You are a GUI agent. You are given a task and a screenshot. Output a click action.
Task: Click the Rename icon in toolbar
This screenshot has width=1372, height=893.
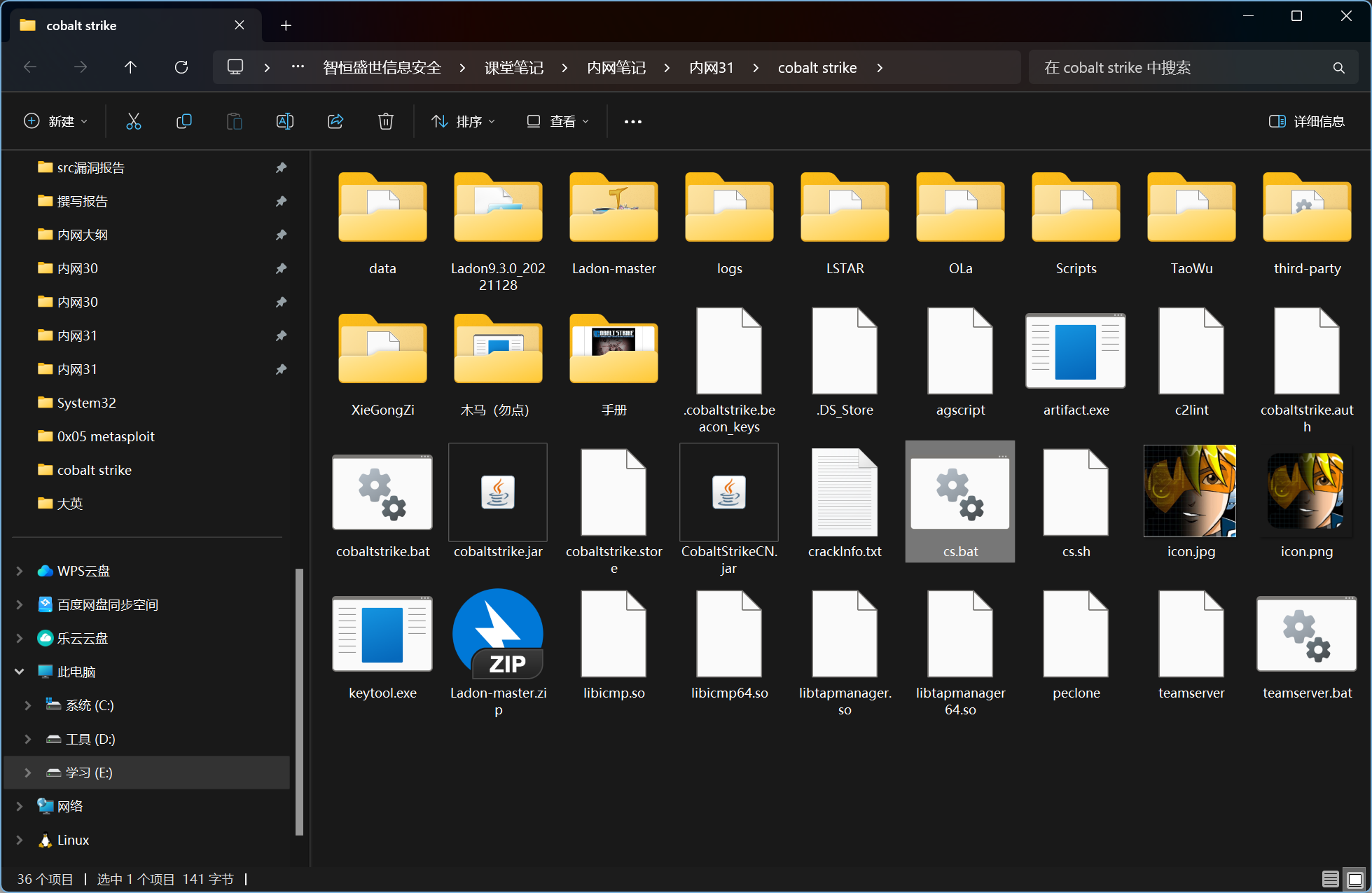[284, 121]
